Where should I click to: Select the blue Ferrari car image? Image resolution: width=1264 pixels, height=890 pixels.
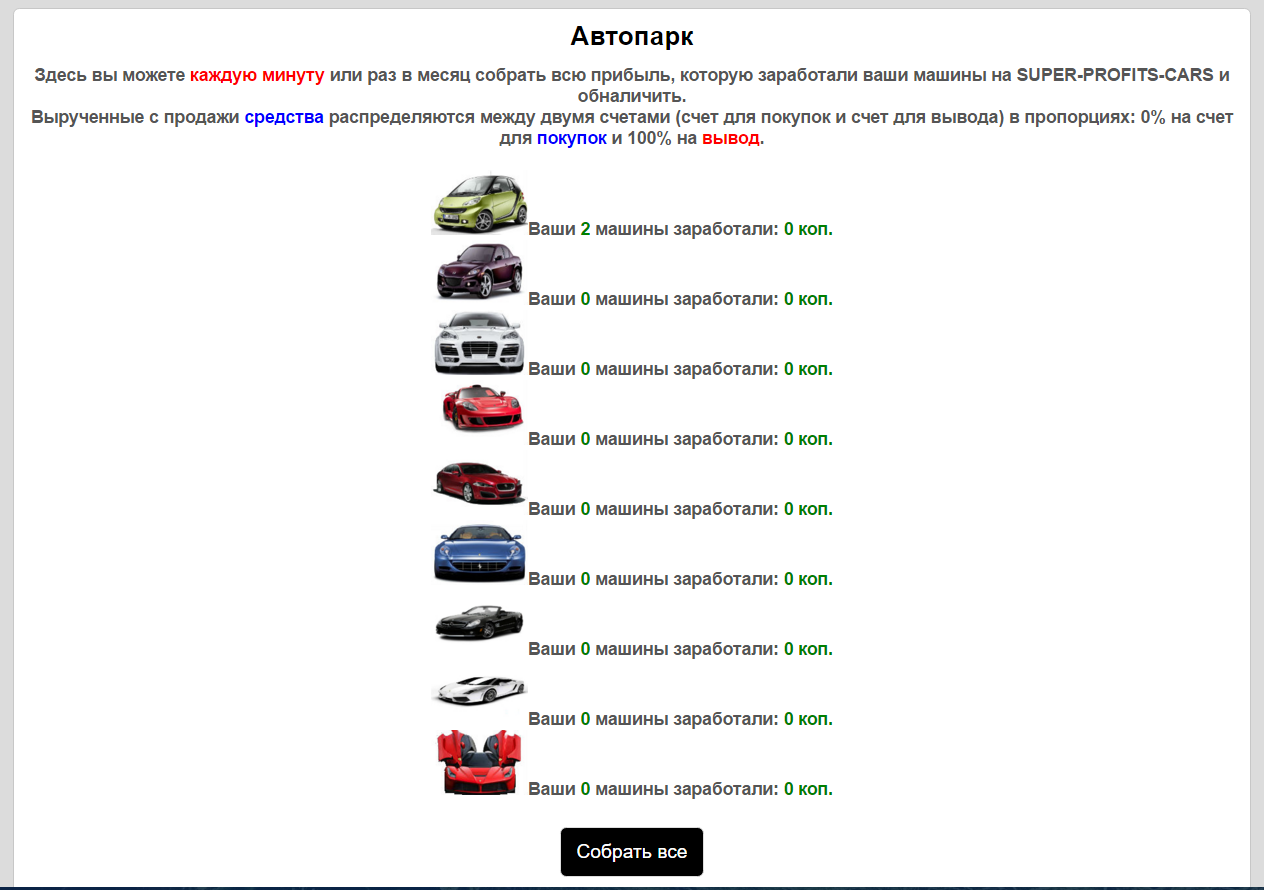[479, 553]
